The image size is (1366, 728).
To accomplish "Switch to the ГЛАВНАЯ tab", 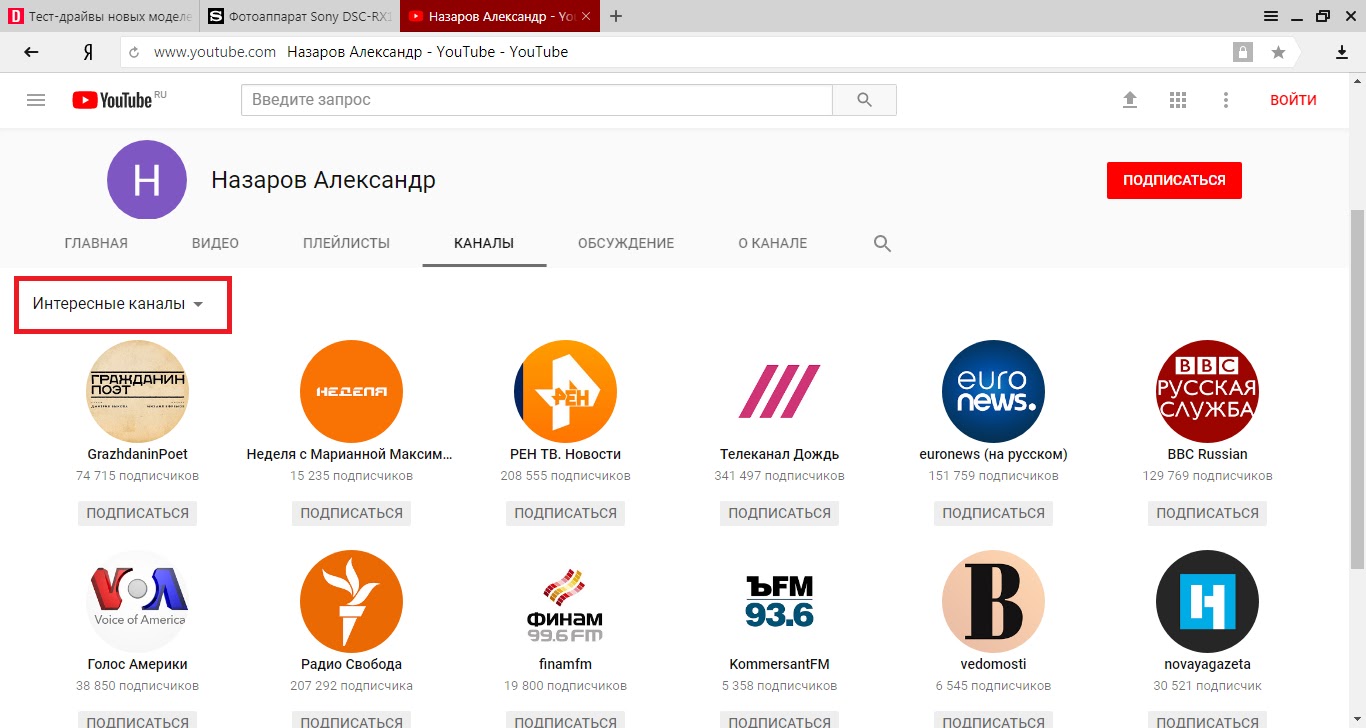I will [96, 243].
